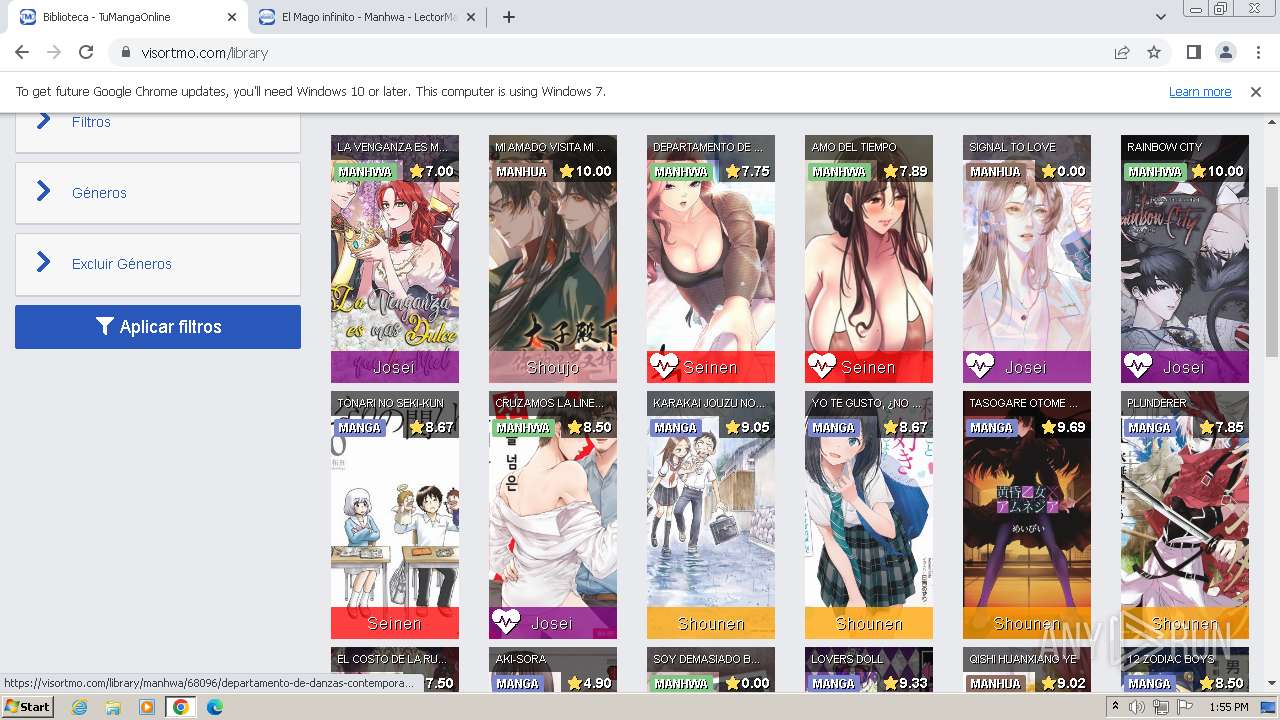Open Rainbow City manhwa cover
The image size is (1280, 720).
click(1185, 259)
